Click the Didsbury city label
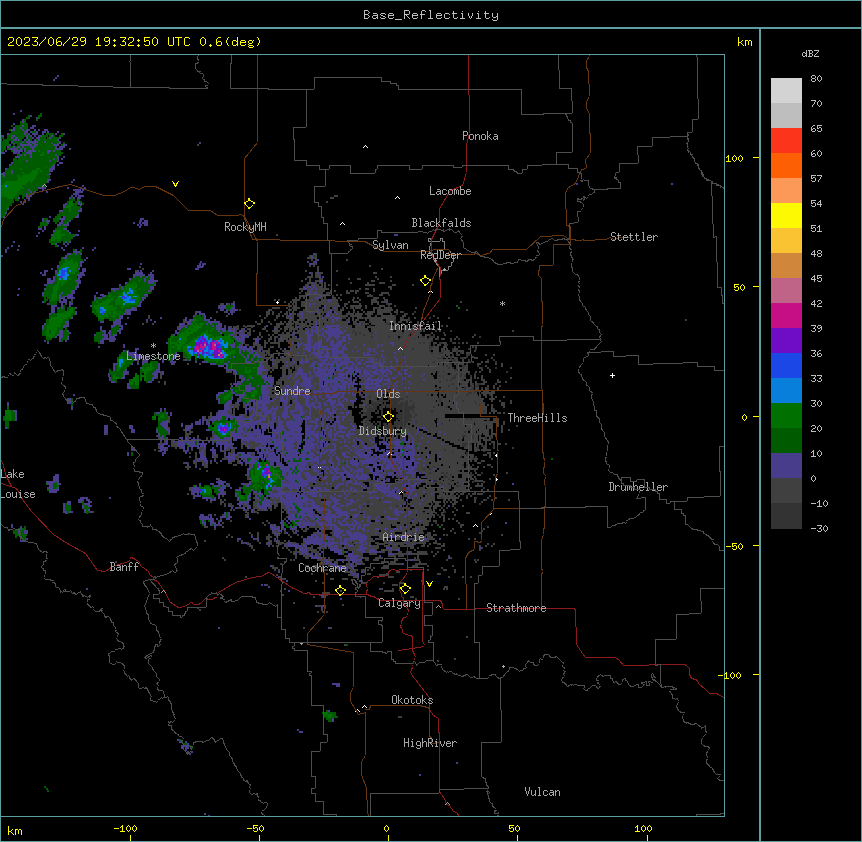Viewport: 862px width, 842px height. click(383, 431)
